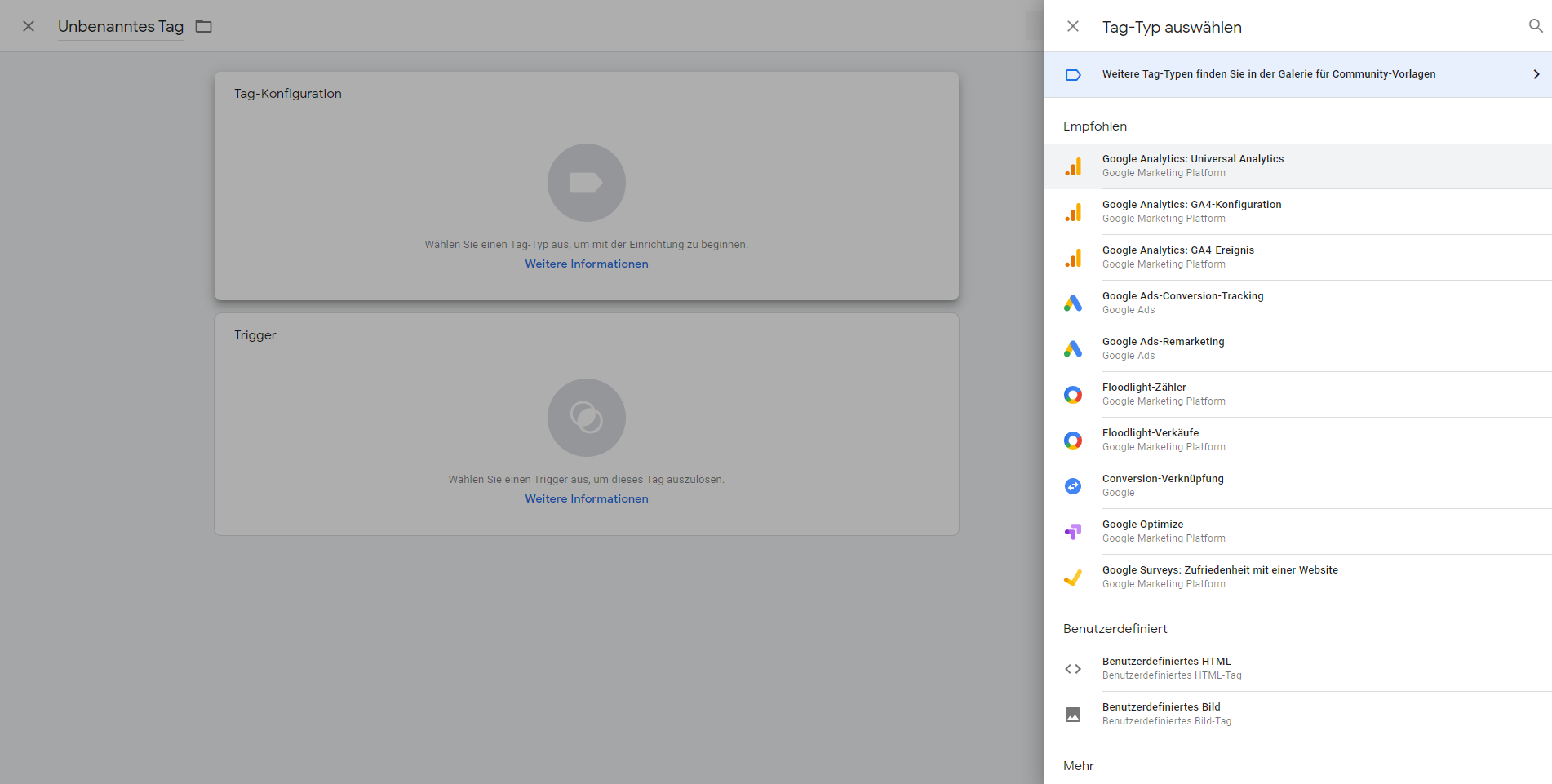
Task: Click the Tag-Konfiguration card heading
Action: point(288,94)
